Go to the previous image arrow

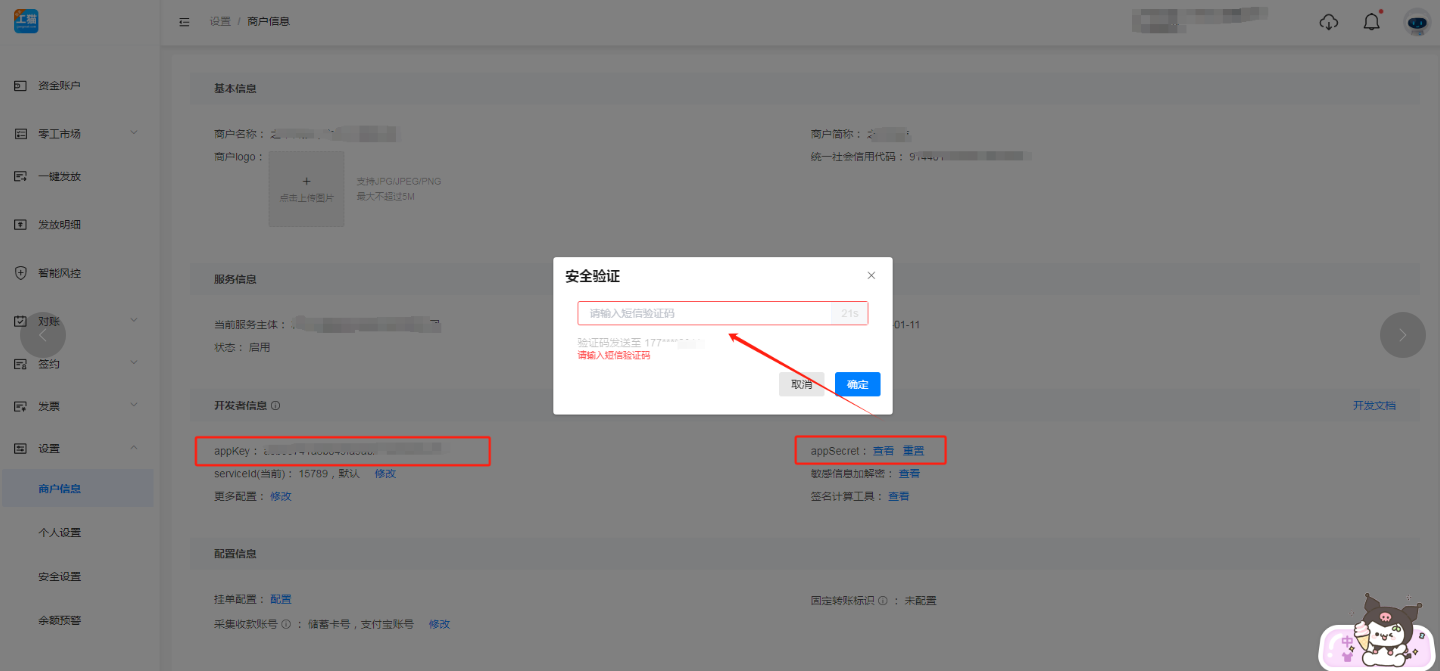point(43,335)
